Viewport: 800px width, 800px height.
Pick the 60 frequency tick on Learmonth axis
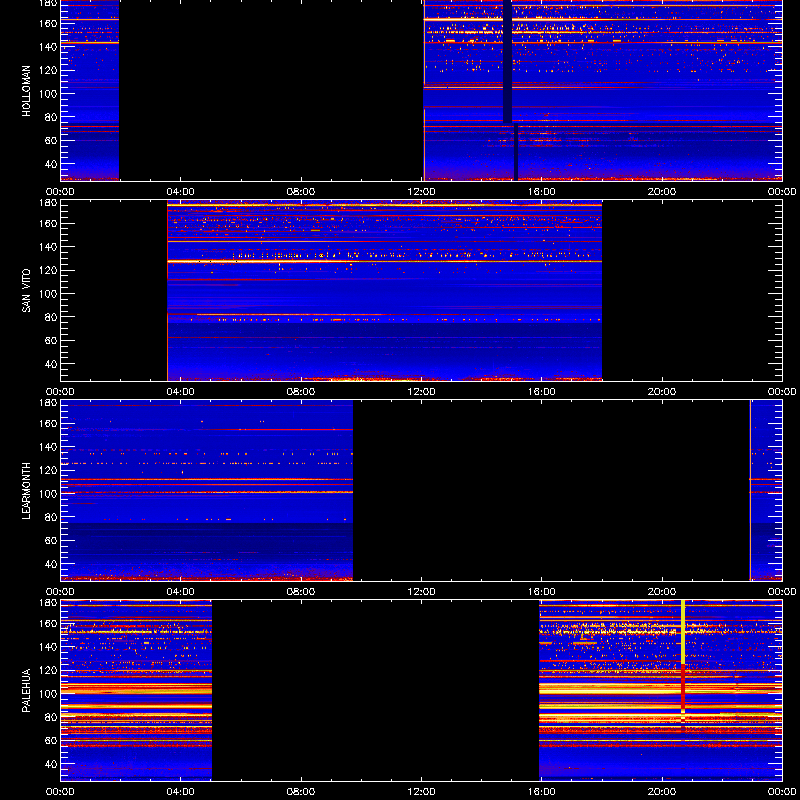pos(51,540)
